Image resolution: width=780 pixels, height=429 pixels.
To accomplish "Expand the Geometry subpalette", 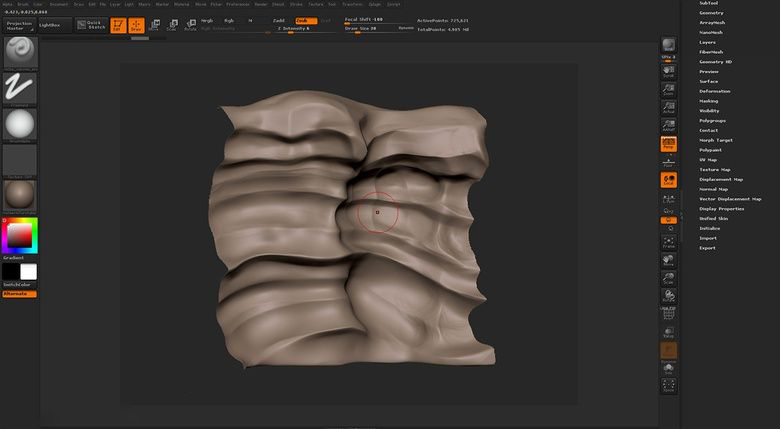I will 712,13.
